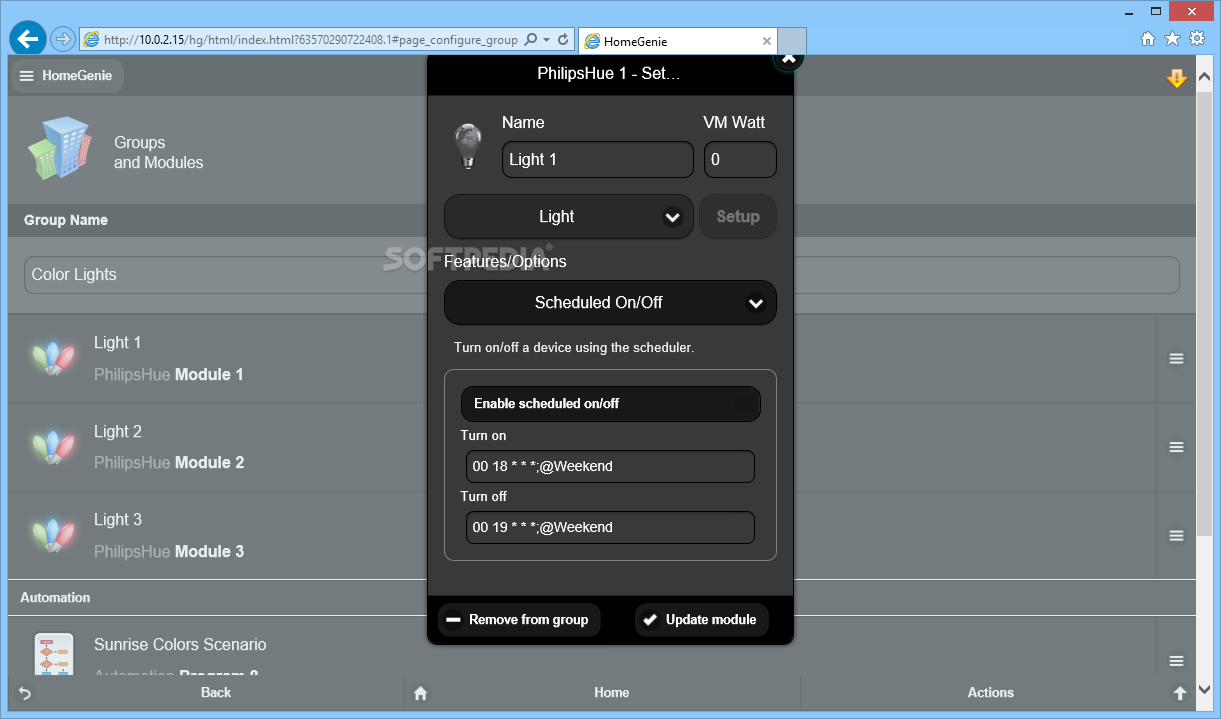Edit the Turn off schedule field
The width and height of the screenshot is (1221, 719).
(x=610, y=527)
